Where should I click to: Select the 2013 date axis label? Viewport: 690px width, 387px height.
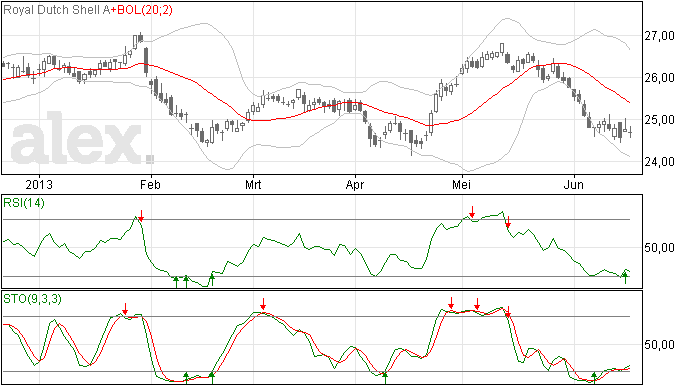click(39, 184)
